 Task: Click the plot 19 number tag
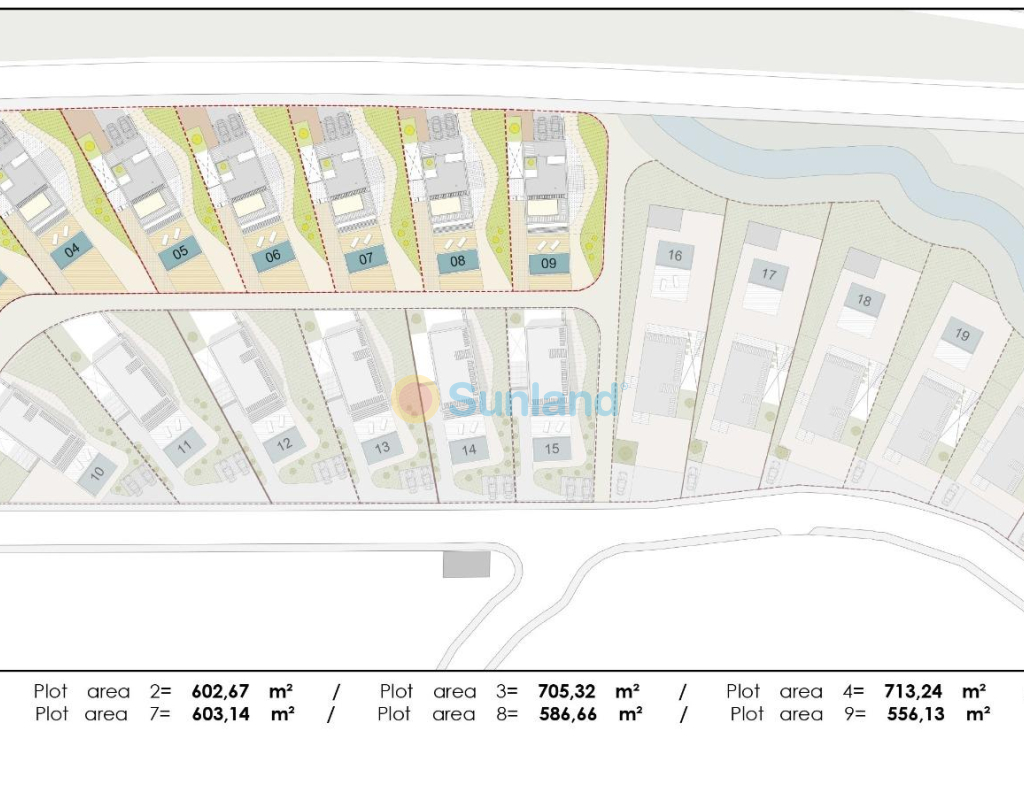[x=962, y=335]
